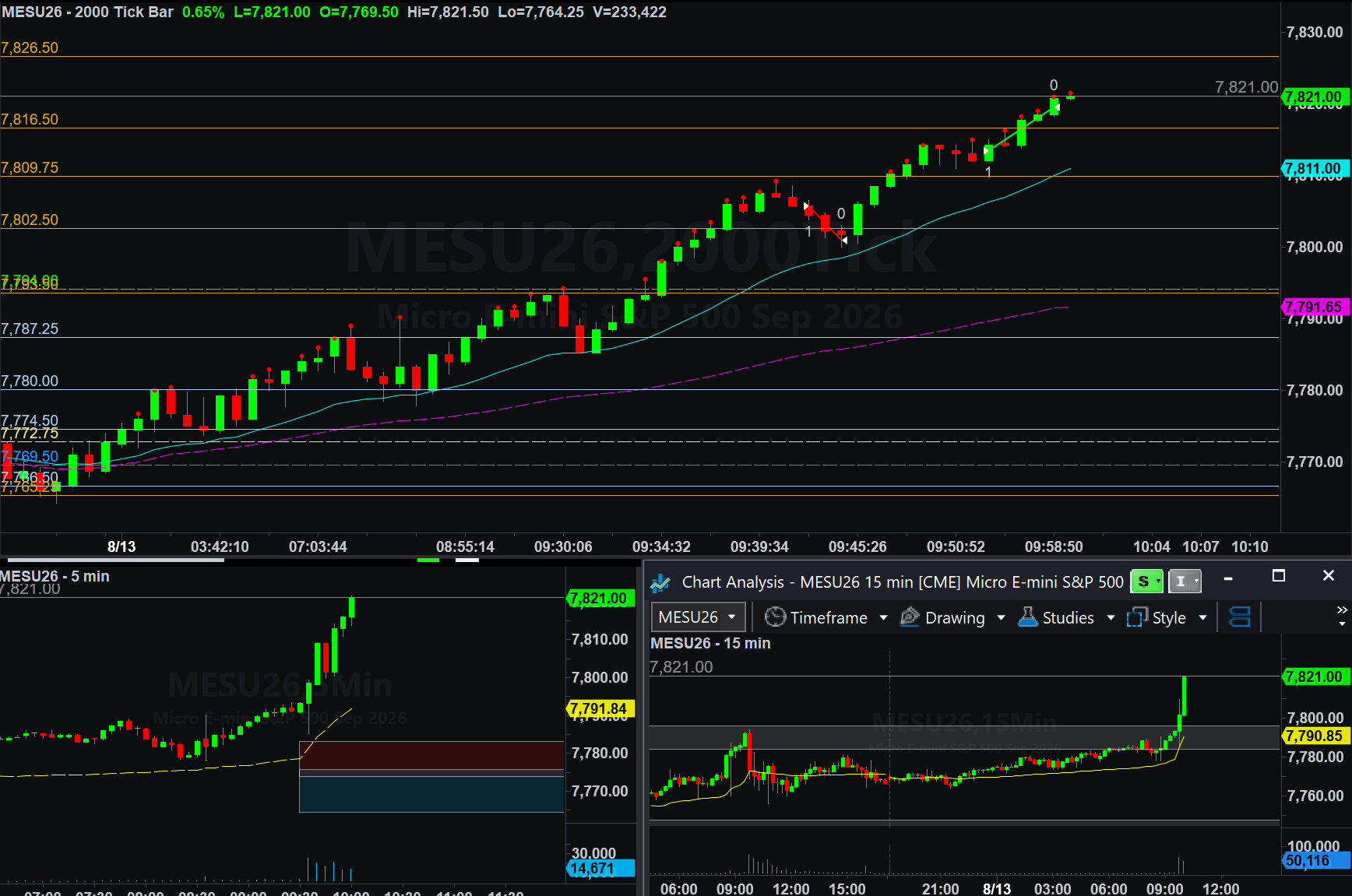Click the Studies flask icon
The width and height of the screenshot is (1352, 896).
click(1028, 617)
